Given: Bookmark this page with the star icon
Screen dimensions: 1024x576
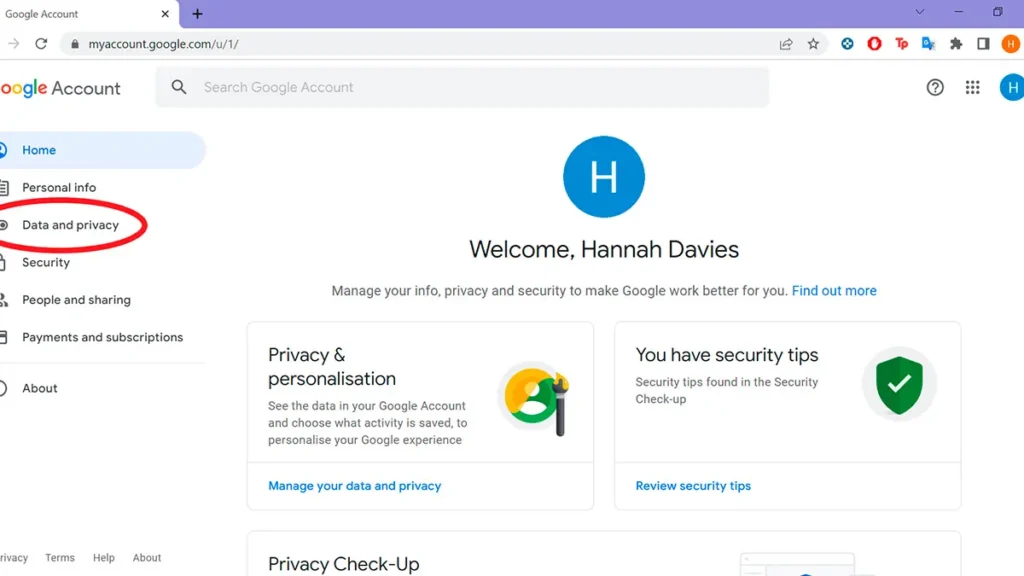Looking at the screenshot, I should pos(813,44).
